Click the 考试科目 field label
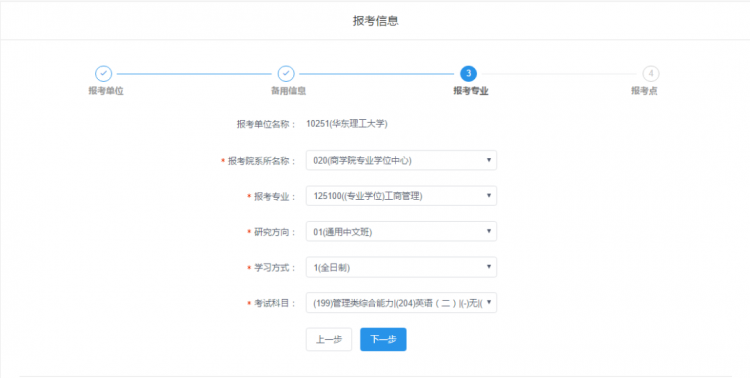The image size is (750, 378). 275,303
